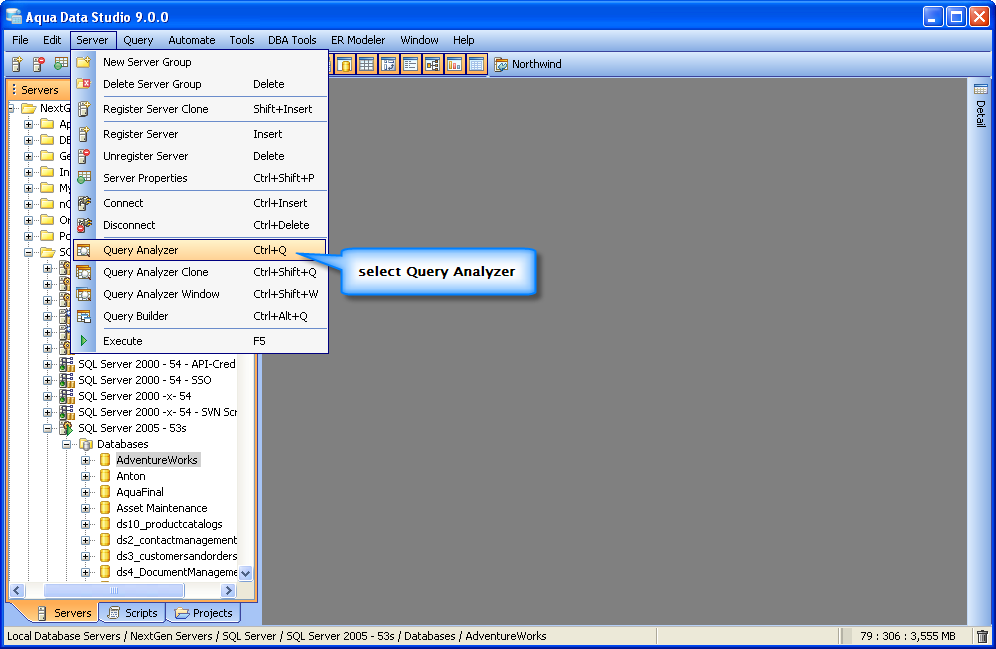Select AdventureWorks in the server tree
Screen dimensions: 996x649
(157, 460)
